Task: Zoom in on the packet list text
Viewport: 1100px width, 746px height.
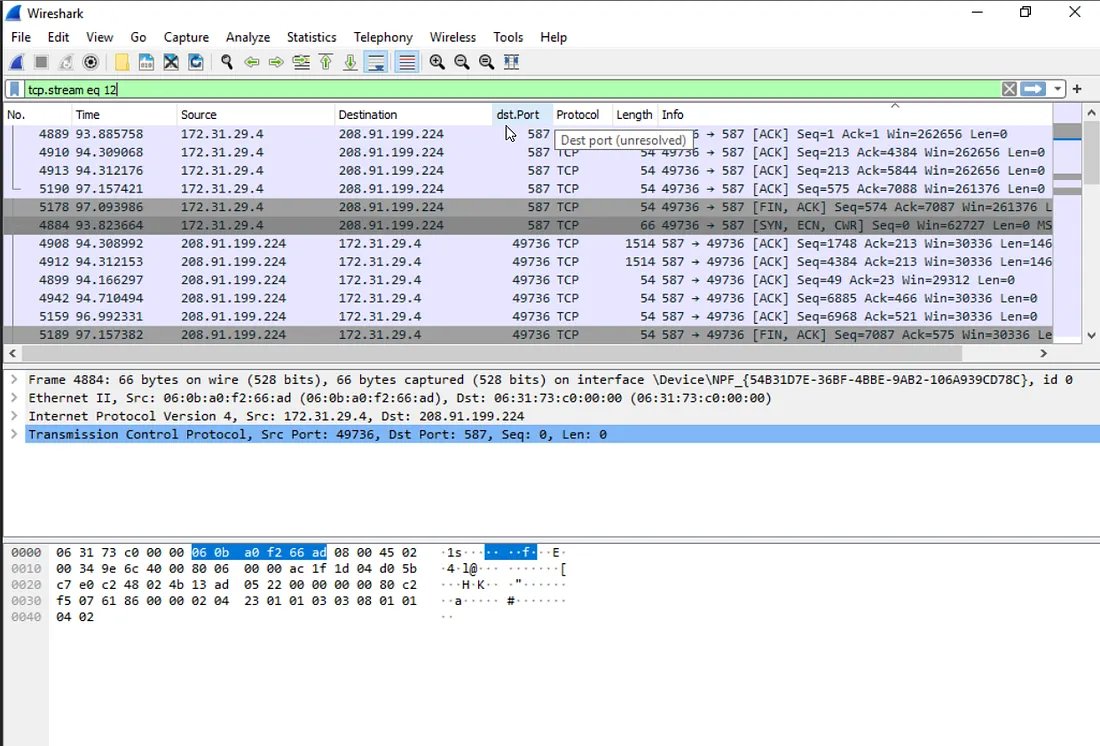Action: click(x=436, y=62)
